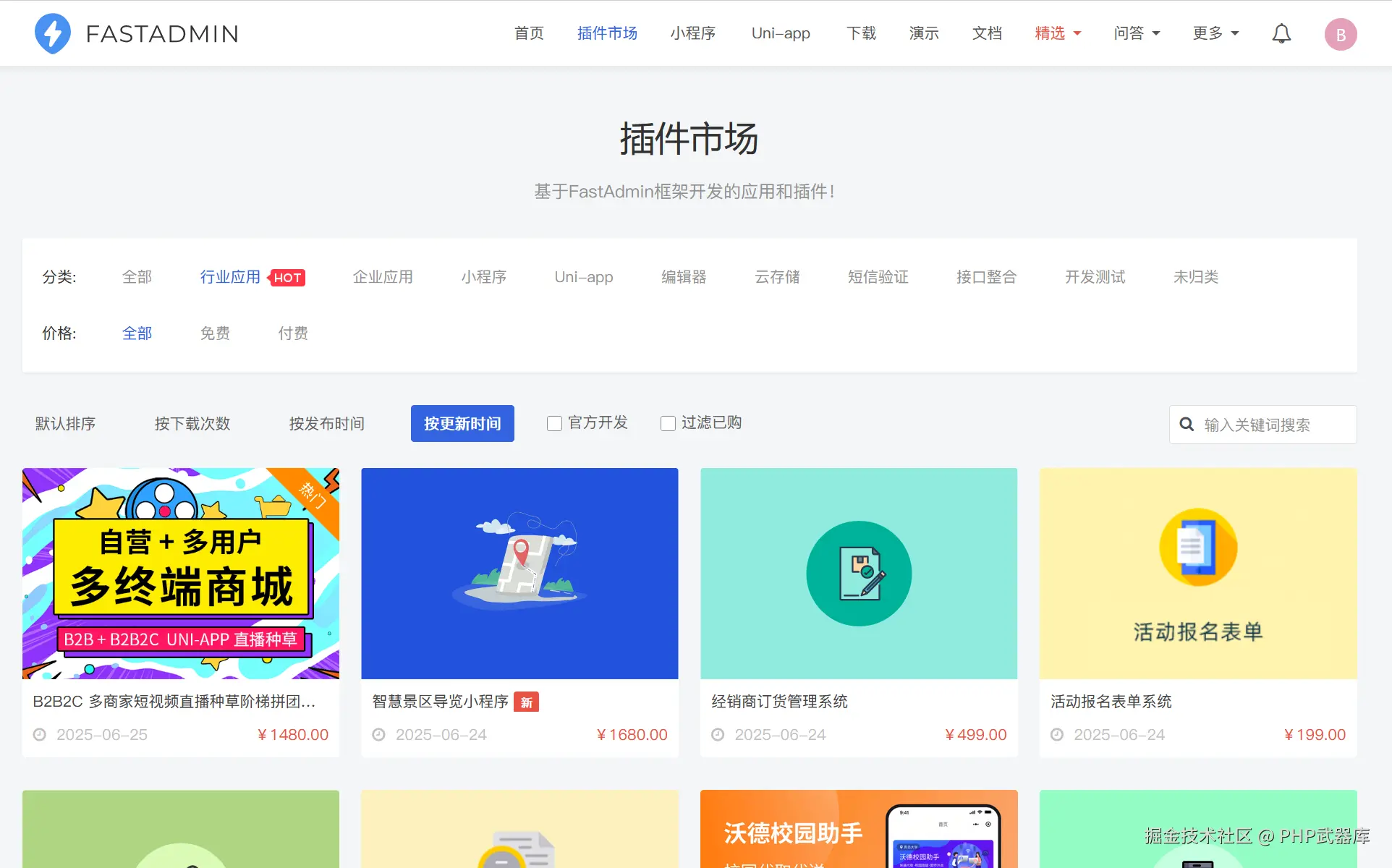
Task: Click the FastAdmin lightning bolt logo
Action: point(53,33)
